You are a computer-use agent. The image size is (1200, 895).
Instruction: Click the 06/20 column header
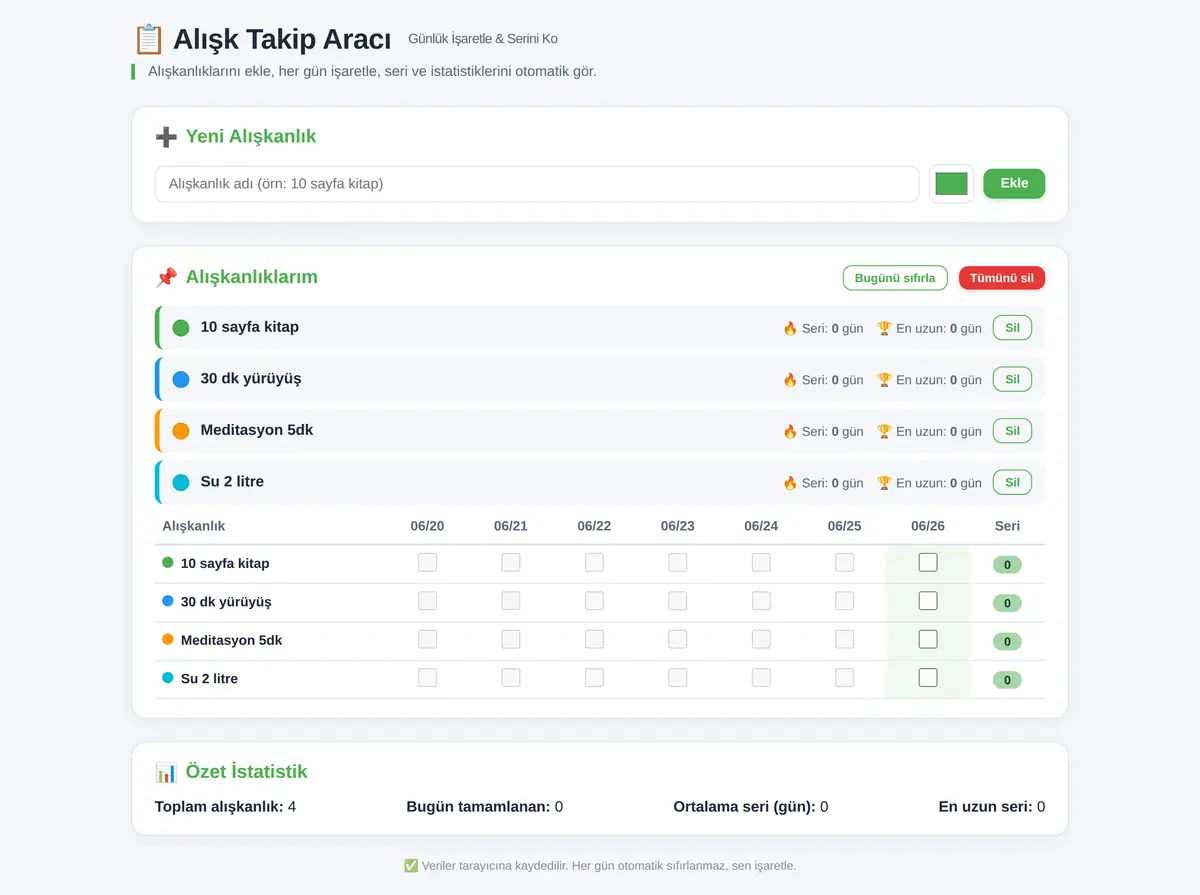click(x=427, y=526)
